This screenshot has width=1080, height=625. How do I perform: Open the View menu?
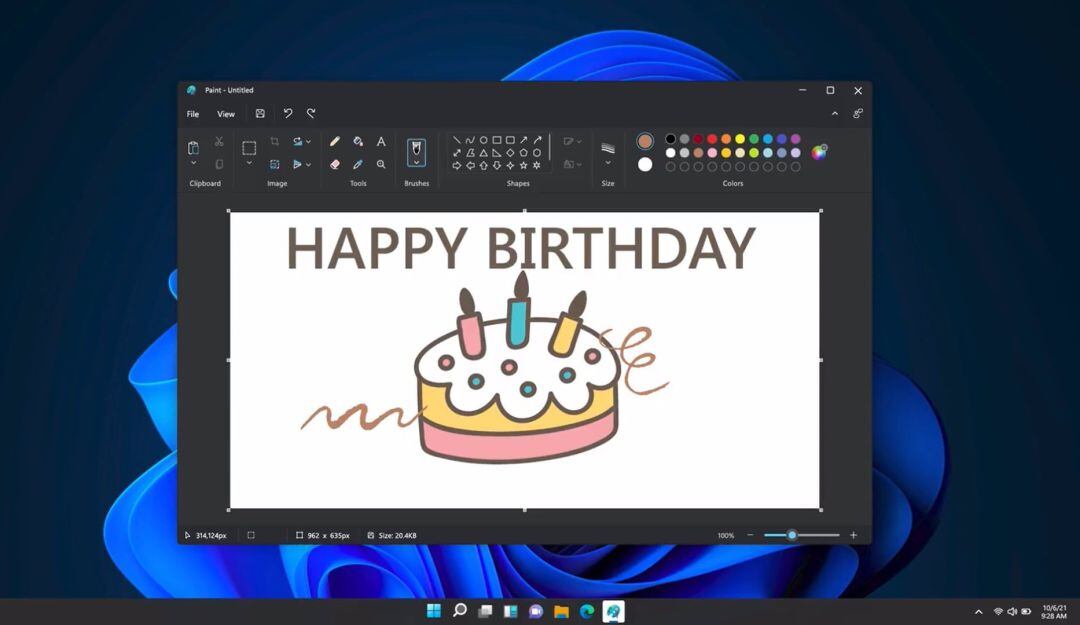tap(226, 113)
